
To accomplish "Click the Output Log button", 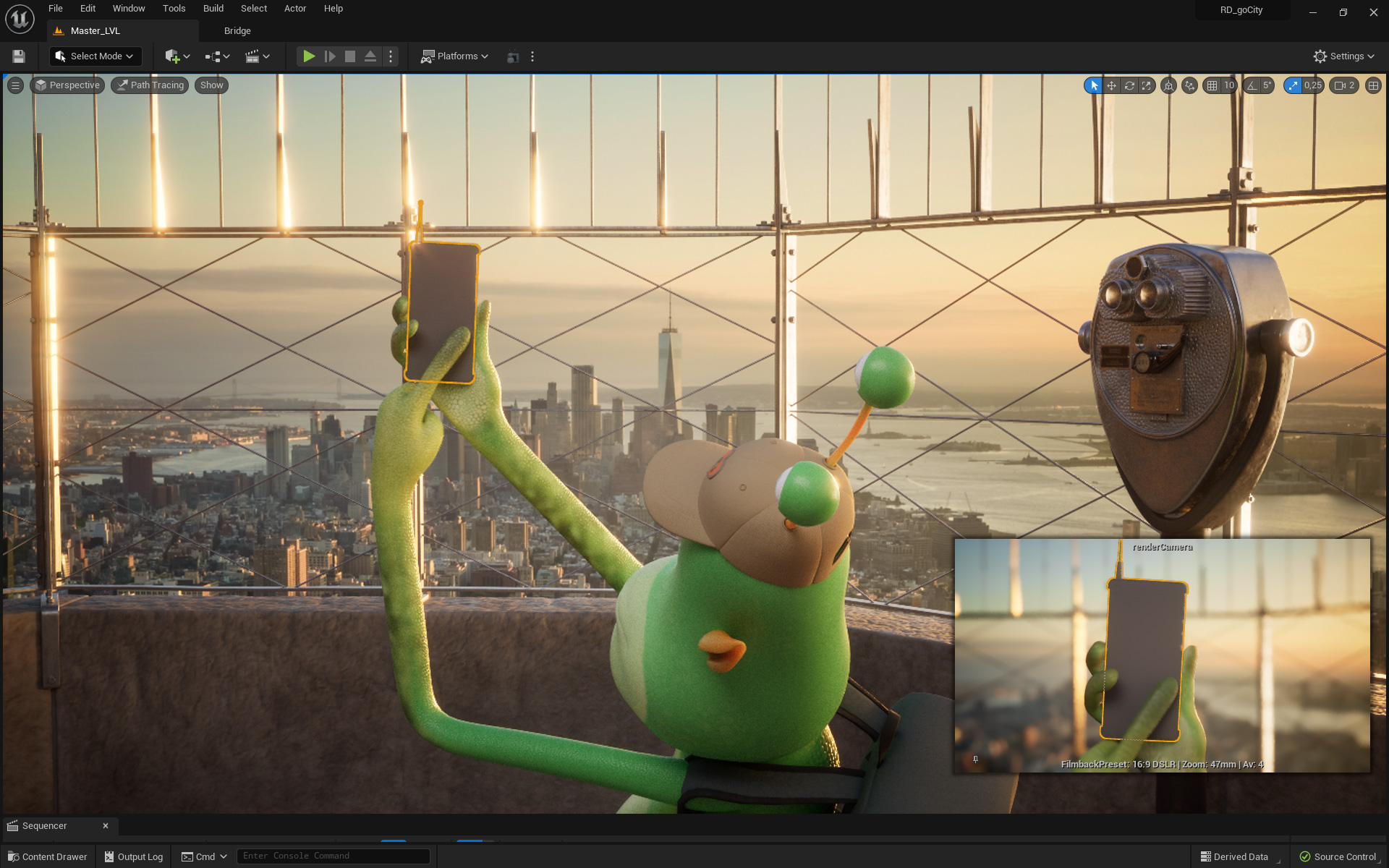I will coord(134,856).
